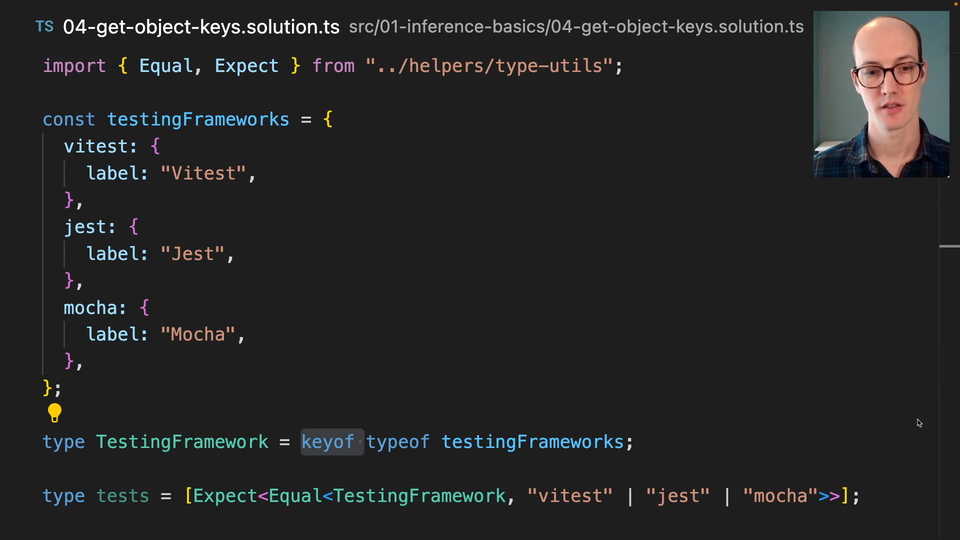Click the yellow lightbulb quick-fix icon

[x=55, y=413]
